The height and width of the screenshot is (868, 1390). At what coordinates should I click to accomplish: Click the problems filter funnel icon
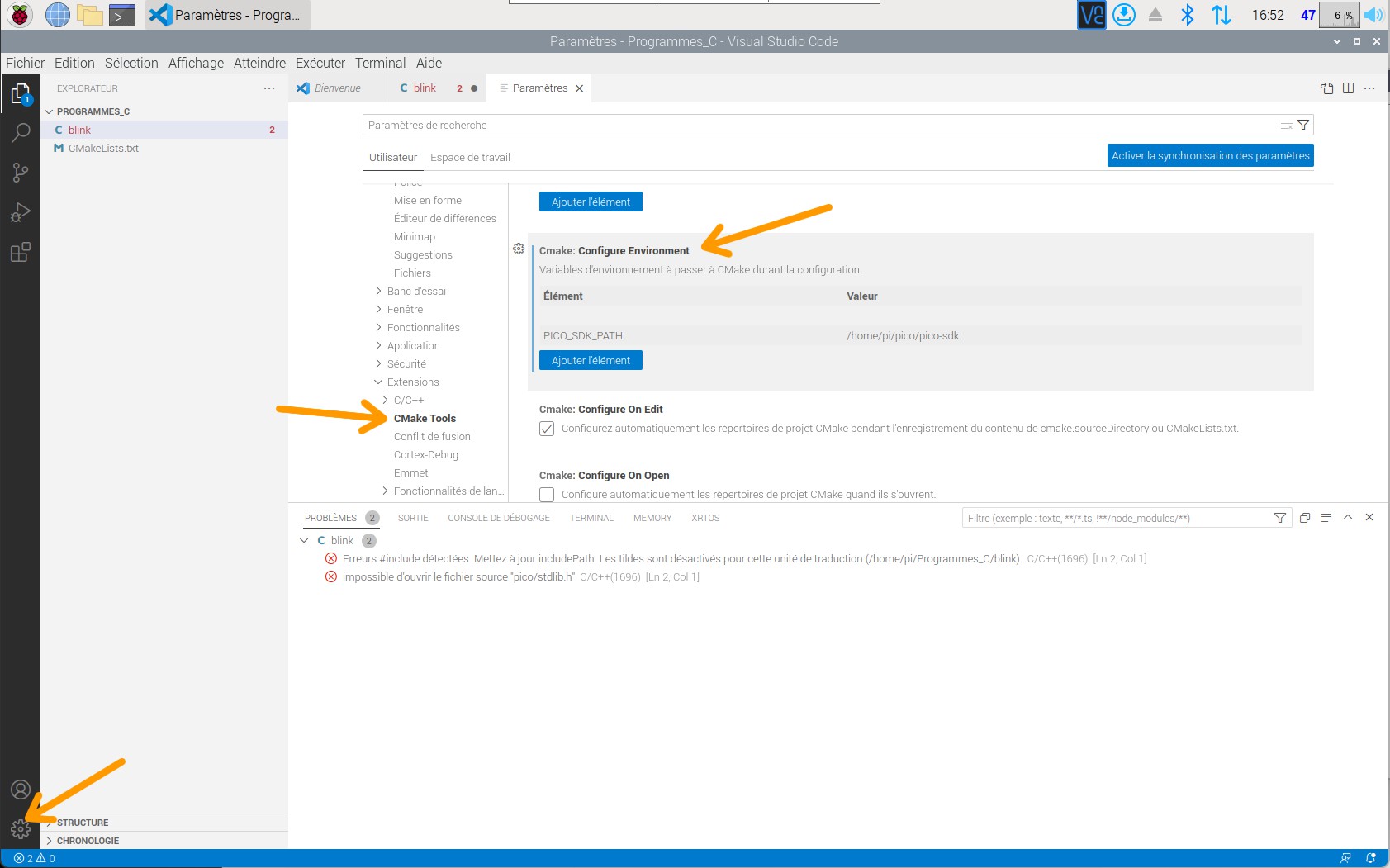pos(1280,518)
